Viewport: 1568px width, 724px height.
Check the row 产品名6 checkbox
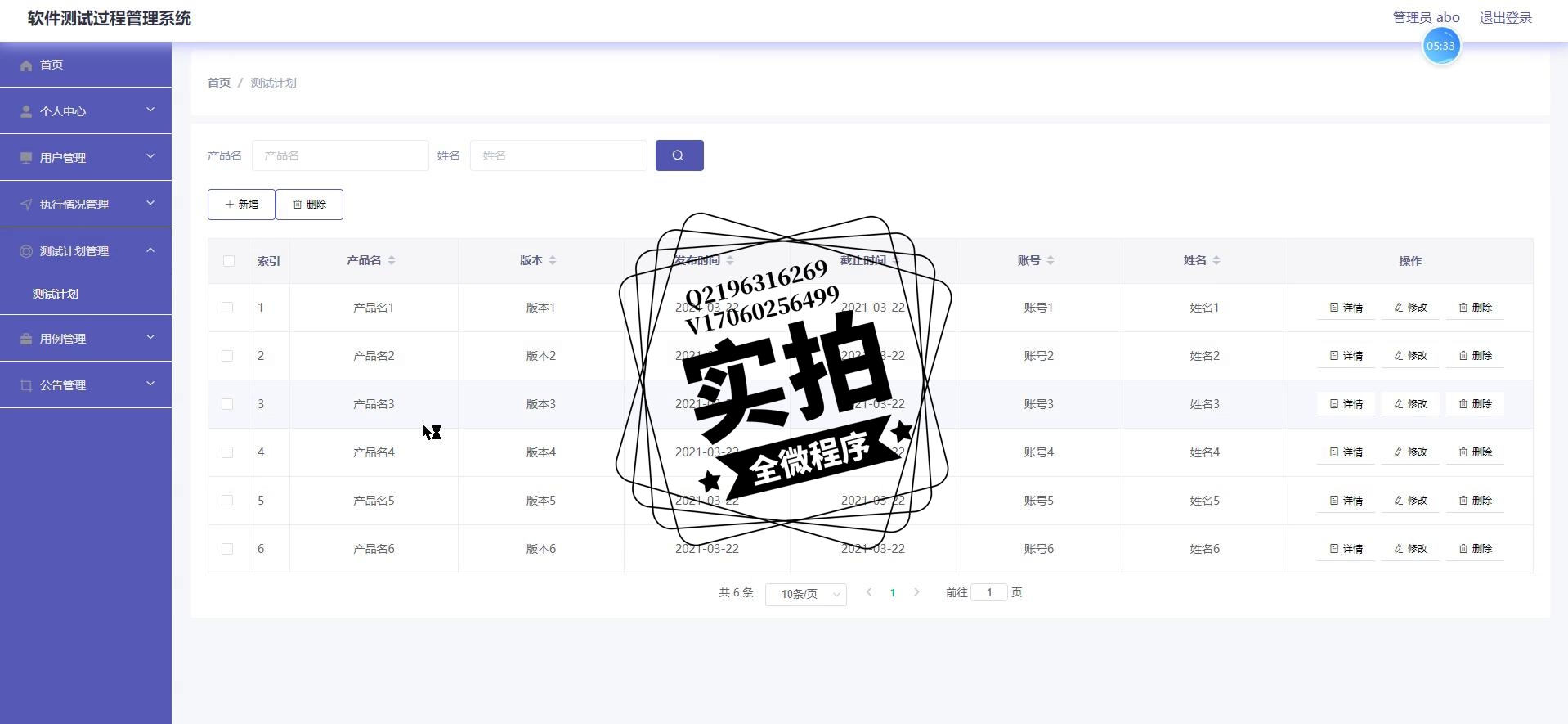tap(227, 549)
